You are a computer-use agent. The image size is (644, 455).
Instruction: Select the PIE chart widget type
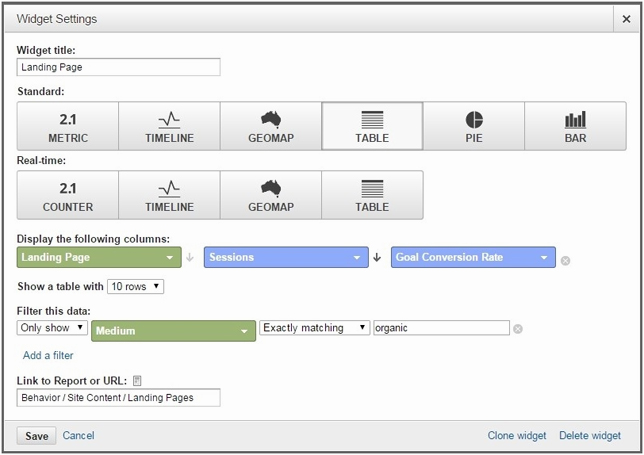click(474, 126)
